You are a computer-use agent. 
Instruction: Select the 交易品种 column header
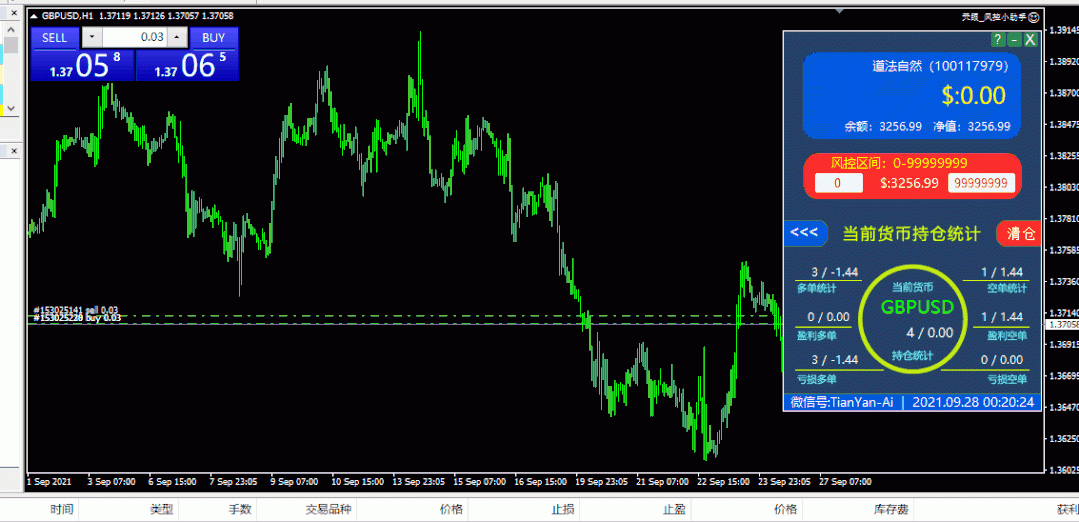[x=328, y=509]
